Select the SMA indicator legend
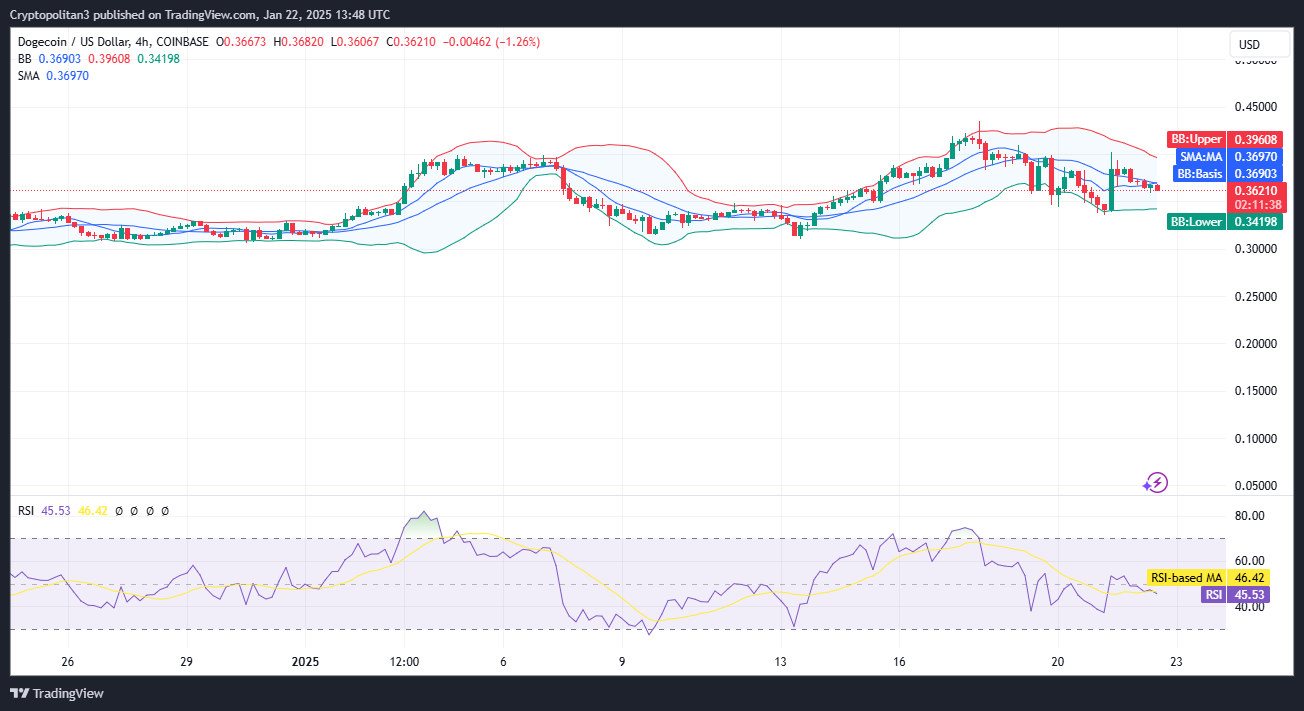 coord(30,76)
